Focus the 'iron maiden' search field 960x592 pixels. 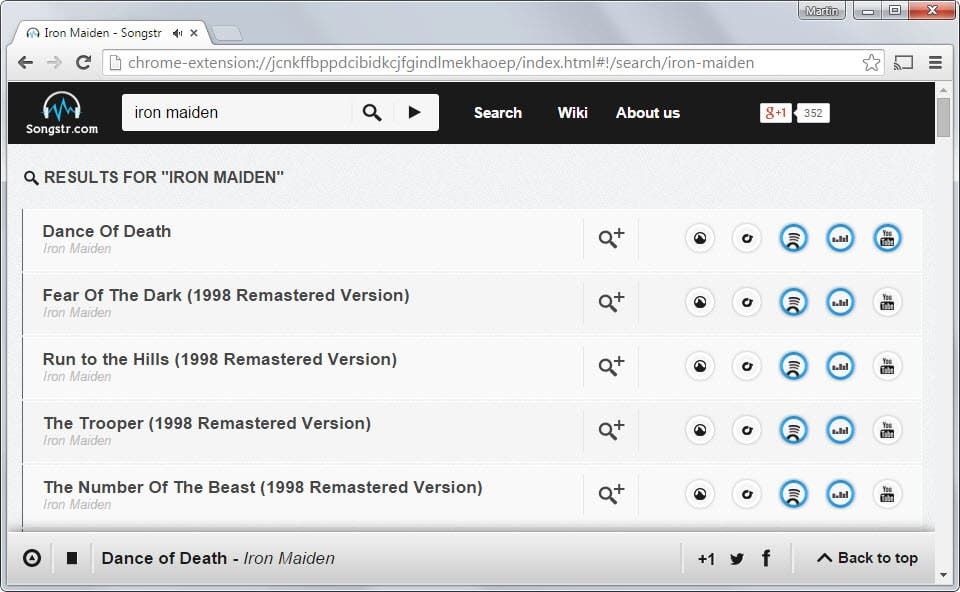[237, 113]
